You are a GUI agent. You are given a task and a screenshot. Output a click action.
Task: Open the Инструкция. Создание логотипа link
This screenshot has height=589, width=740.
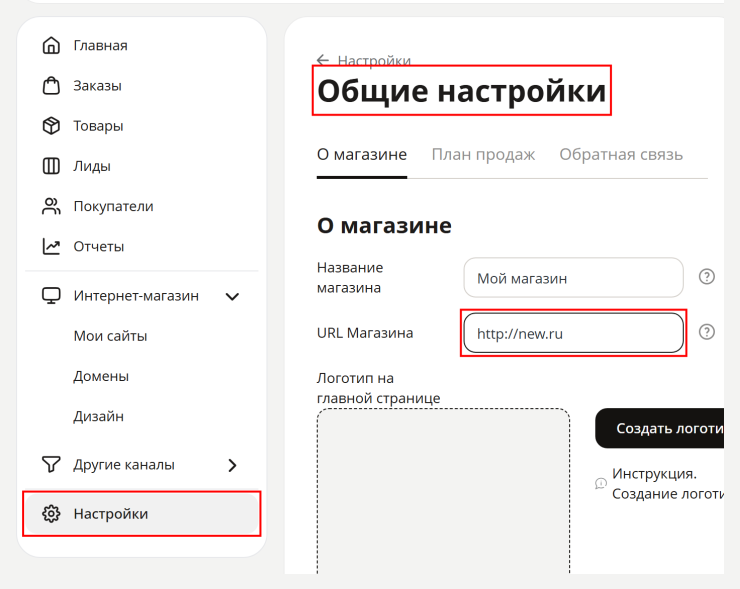coord(668,483)
